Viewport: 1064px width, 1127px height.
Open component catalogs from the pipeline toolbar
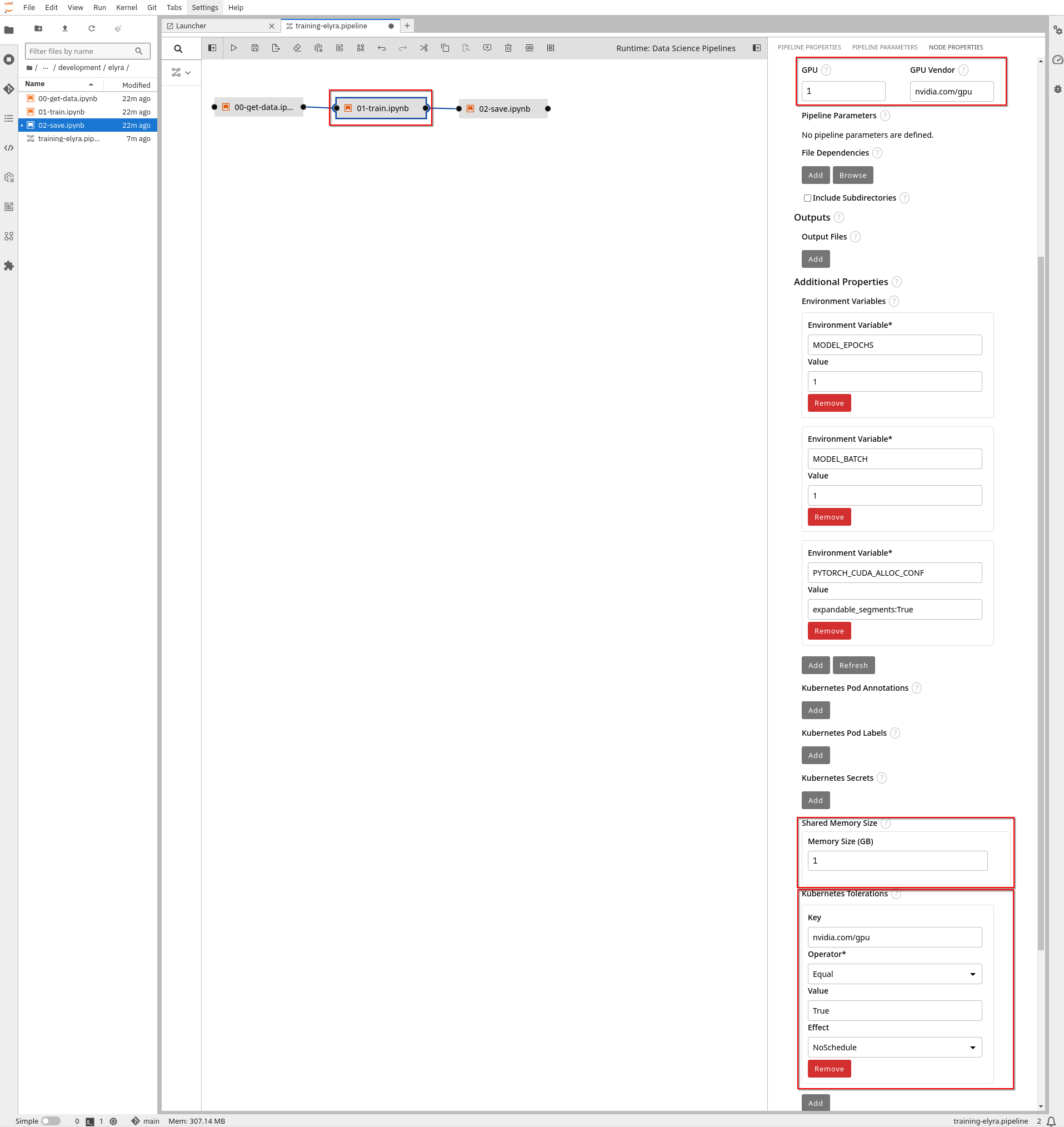(x=360, y=48)
